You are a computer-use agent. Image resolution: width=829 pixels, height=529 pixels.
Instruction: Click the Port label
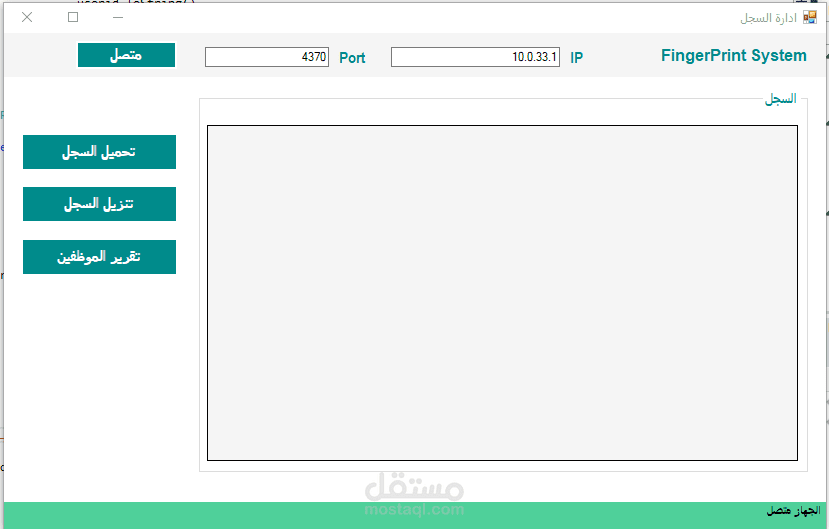[352, 58]
